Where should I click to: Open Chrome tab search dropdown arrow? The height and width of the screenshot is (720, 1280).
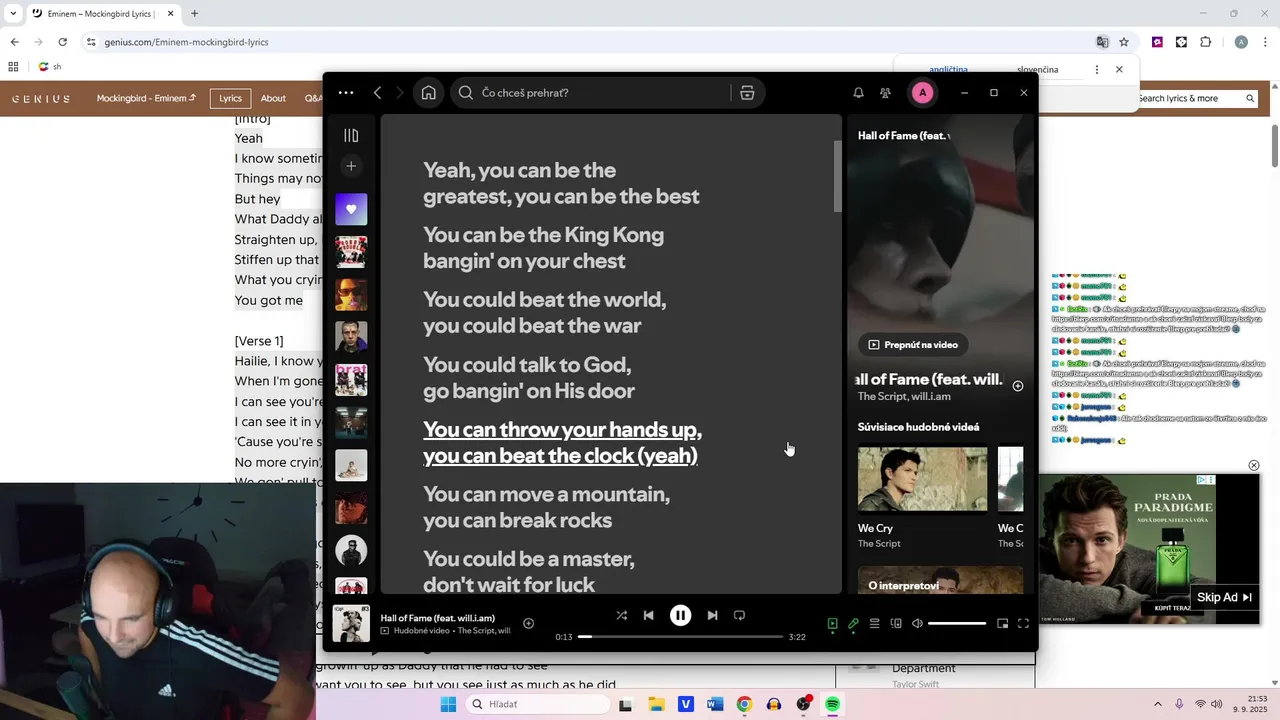(x=14, y=14)
